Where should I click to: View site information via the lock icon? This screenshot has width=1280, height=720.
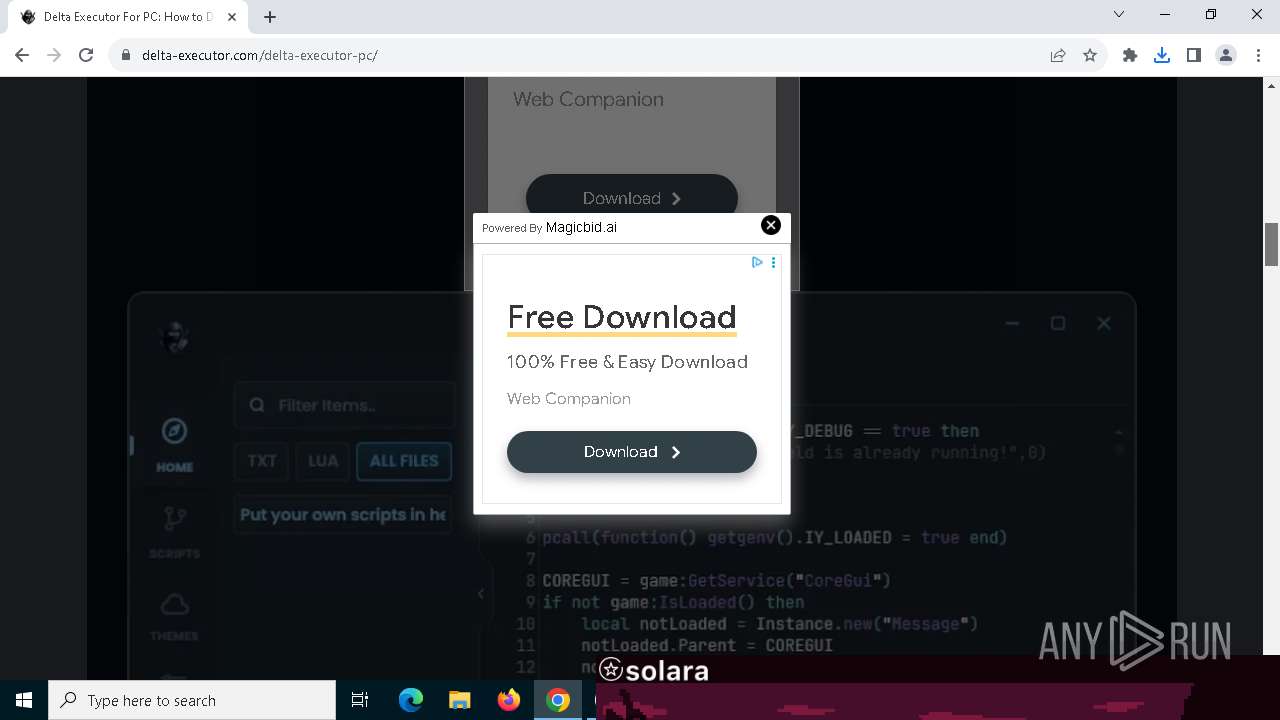[x=126, y=55]
